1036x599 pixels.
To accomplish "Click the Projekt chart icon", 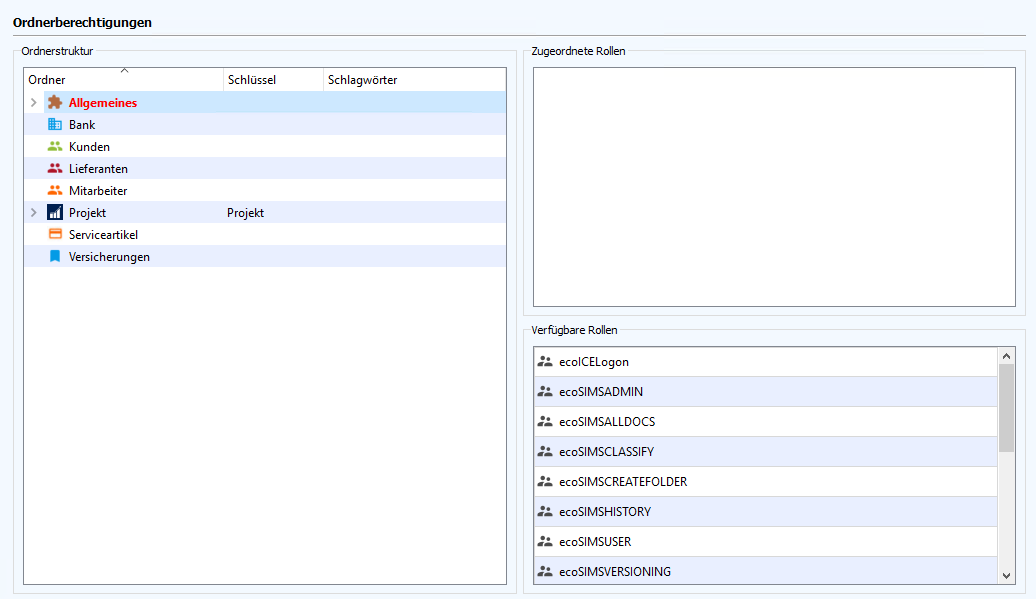I will [55, 212].
